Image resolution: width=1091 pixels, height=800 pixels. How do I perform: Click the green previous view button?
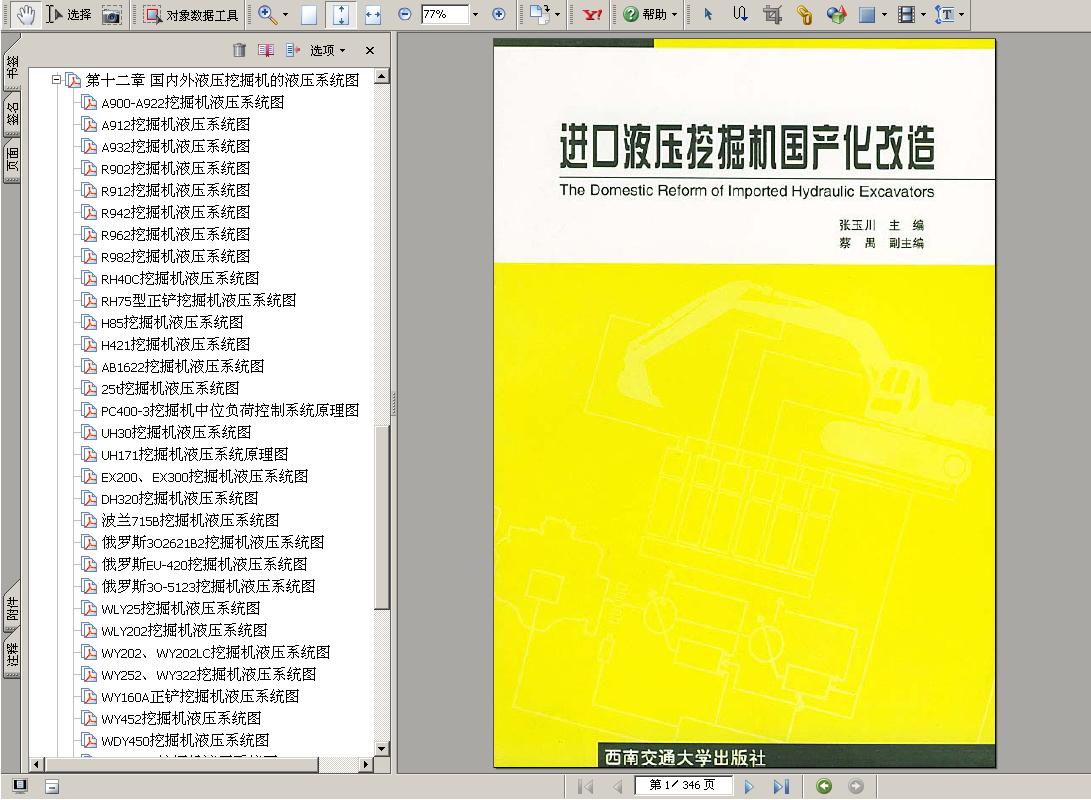(x=824, y=786)
